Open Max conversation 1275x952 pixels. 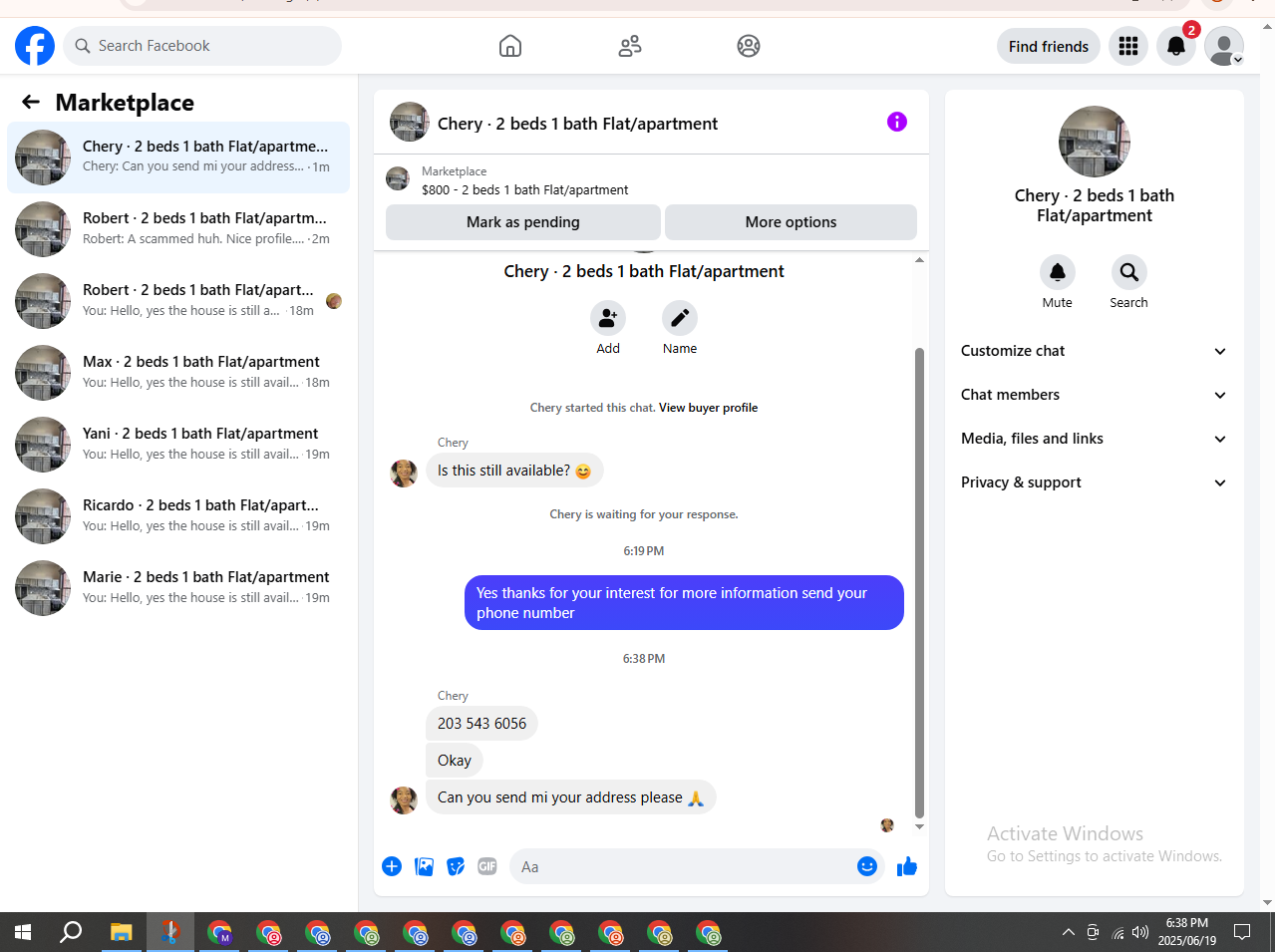click(178, 373)
